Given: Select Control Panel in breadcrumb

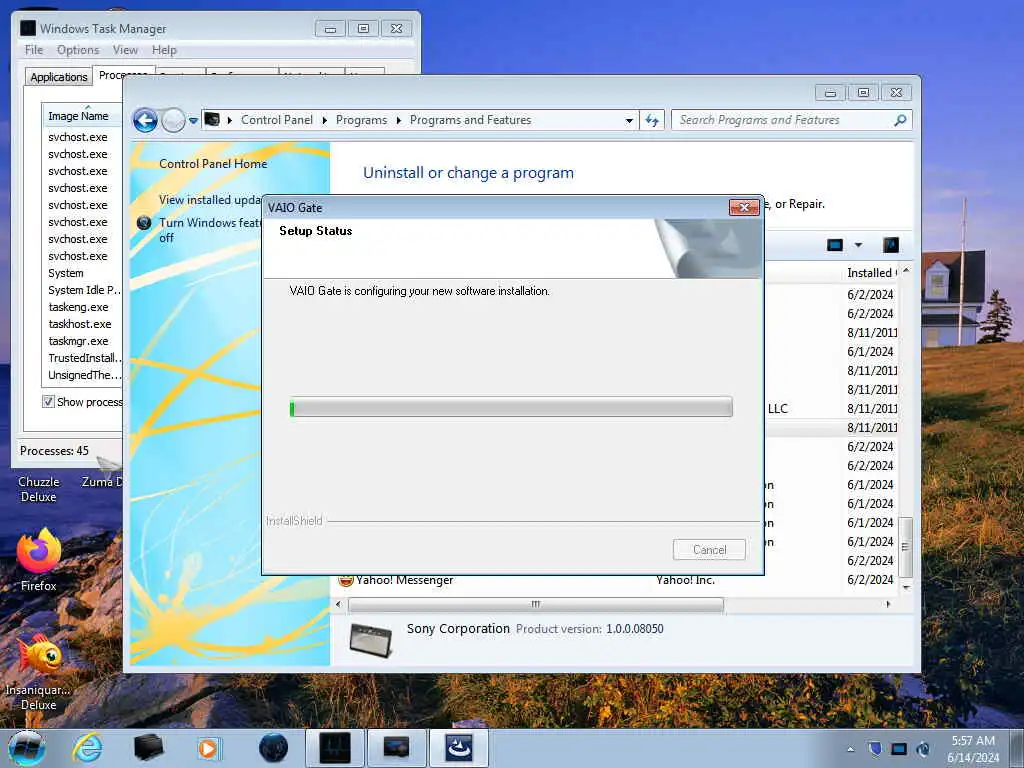Looking at the screenshot, I should pos(277,120).
